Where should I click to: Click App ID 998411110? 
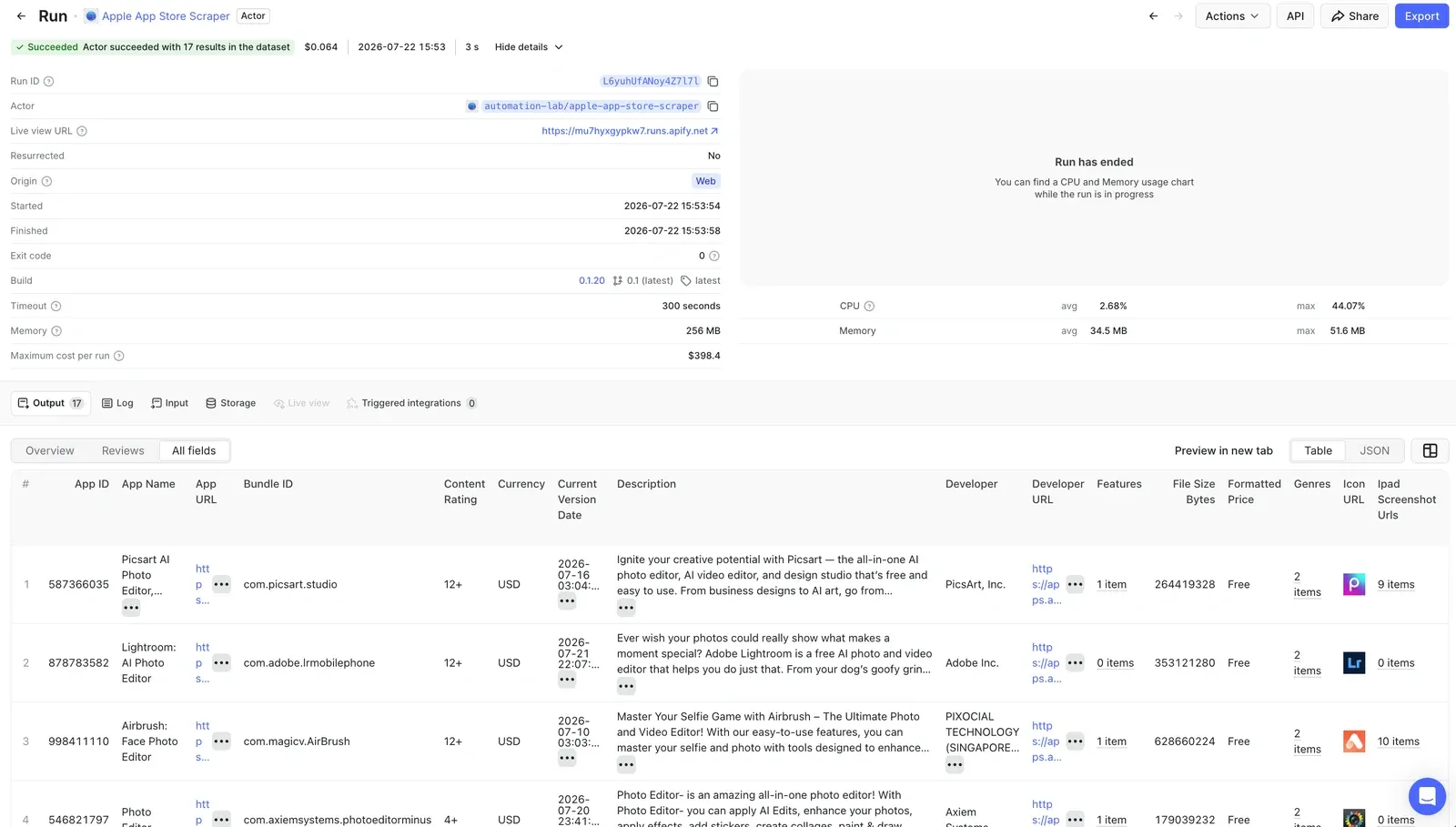click(x=78, y=741)
